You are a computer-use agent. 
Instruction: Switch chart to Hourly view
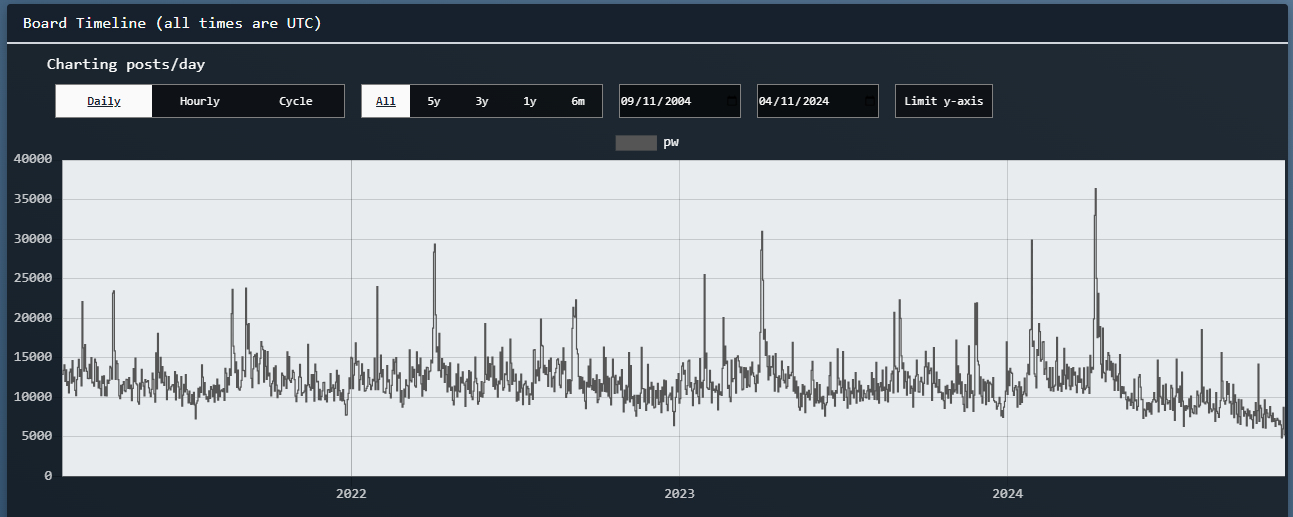coord(200,101)
